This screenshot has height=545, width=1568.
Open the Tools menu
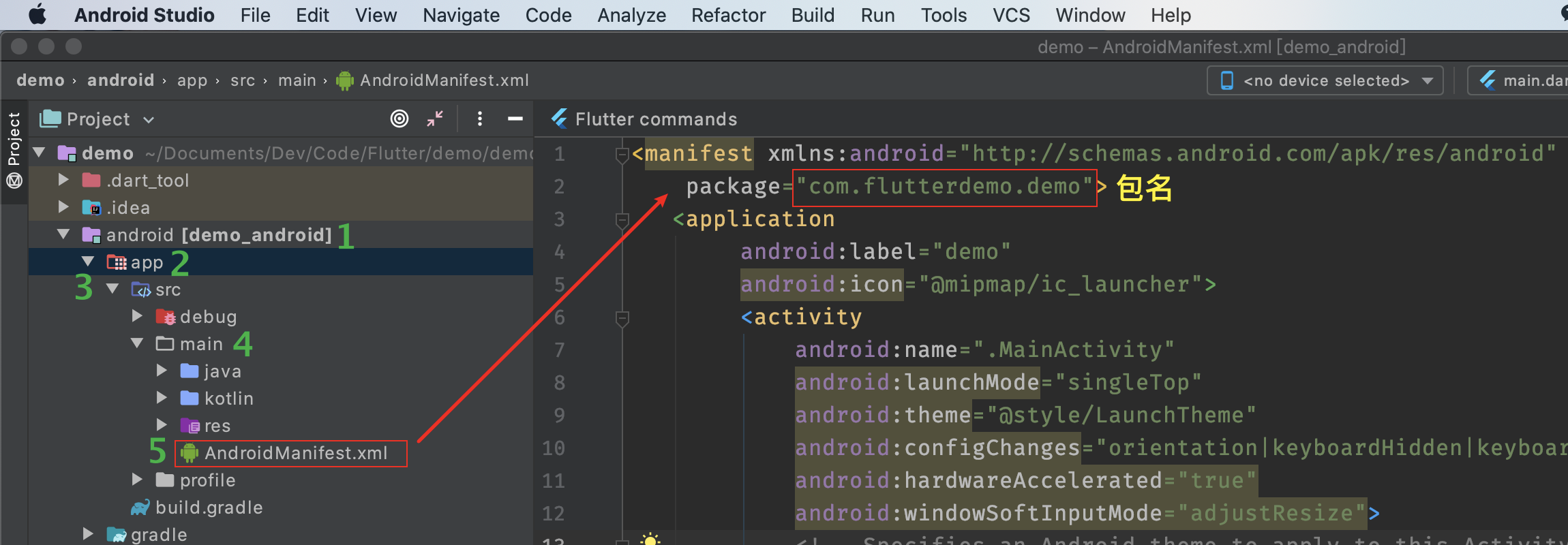point(944,15)
